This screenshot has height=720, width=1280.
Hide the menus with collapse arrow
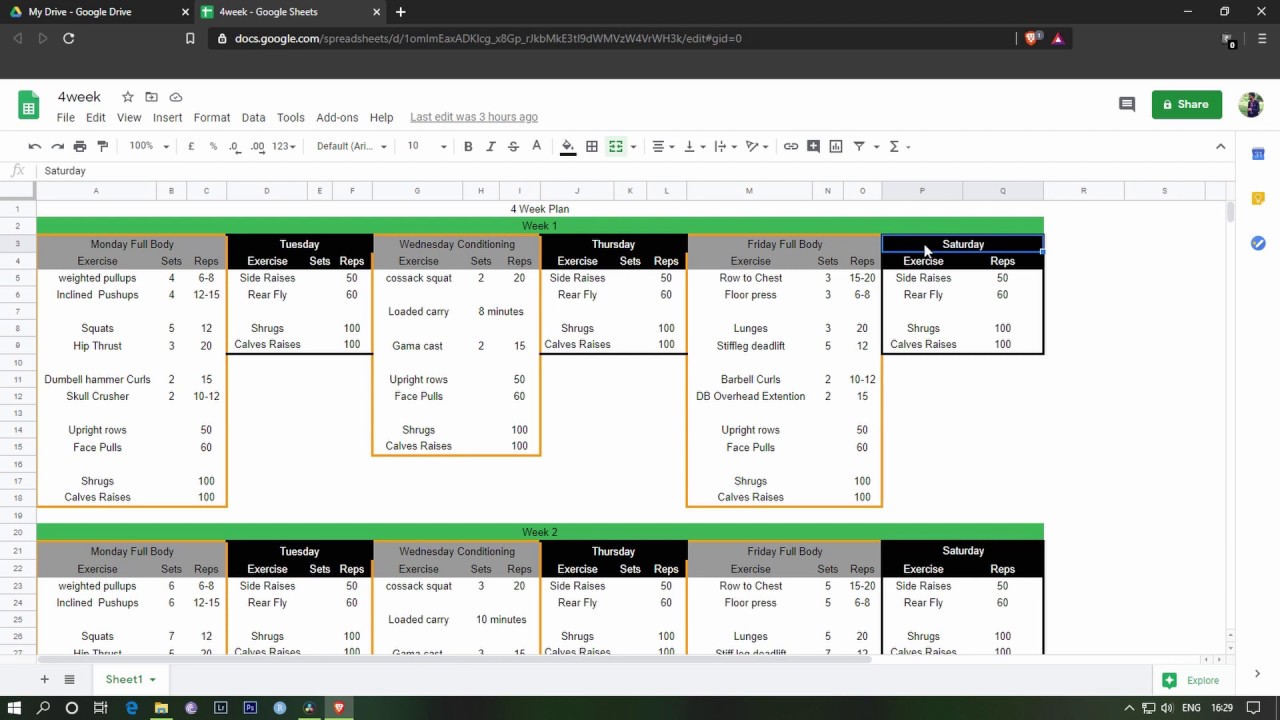click(x=1220, y=146)
